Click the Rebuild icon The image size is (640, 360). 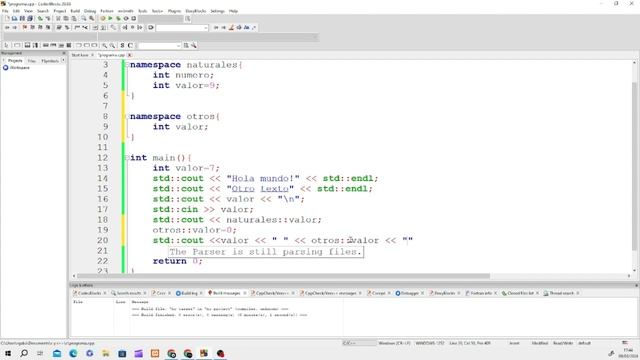(126, 18)
